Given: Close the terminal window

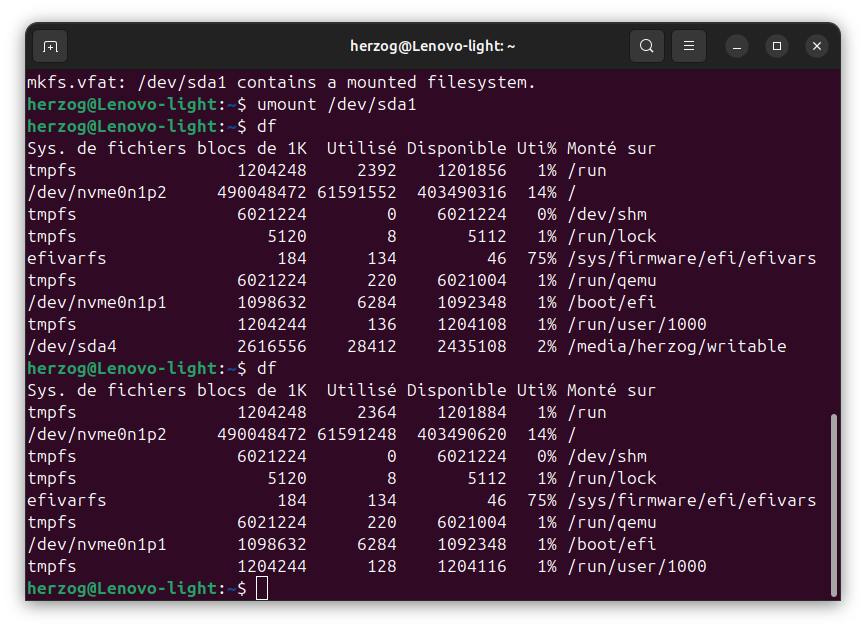Looking at the screenshot, I should click(x=817, y=46).
